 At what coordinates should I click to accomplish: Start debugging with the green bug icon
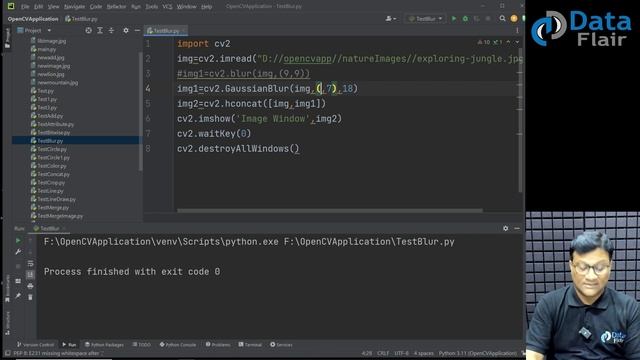(x=465, y=19)
